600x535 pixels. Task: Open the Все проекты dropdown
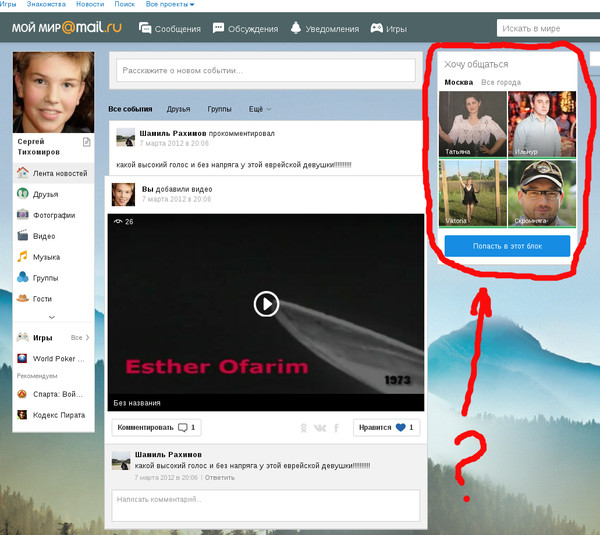pyautogui.click(x=170, y=4)
